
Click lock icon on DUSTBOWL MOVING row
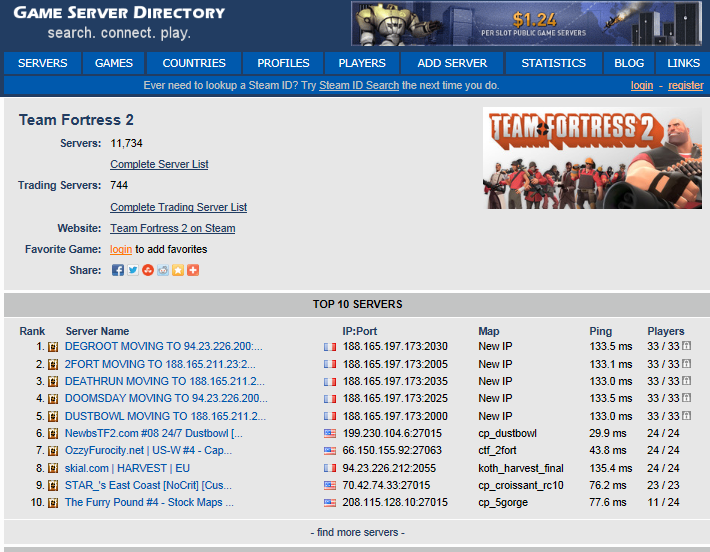pos(686,416)
